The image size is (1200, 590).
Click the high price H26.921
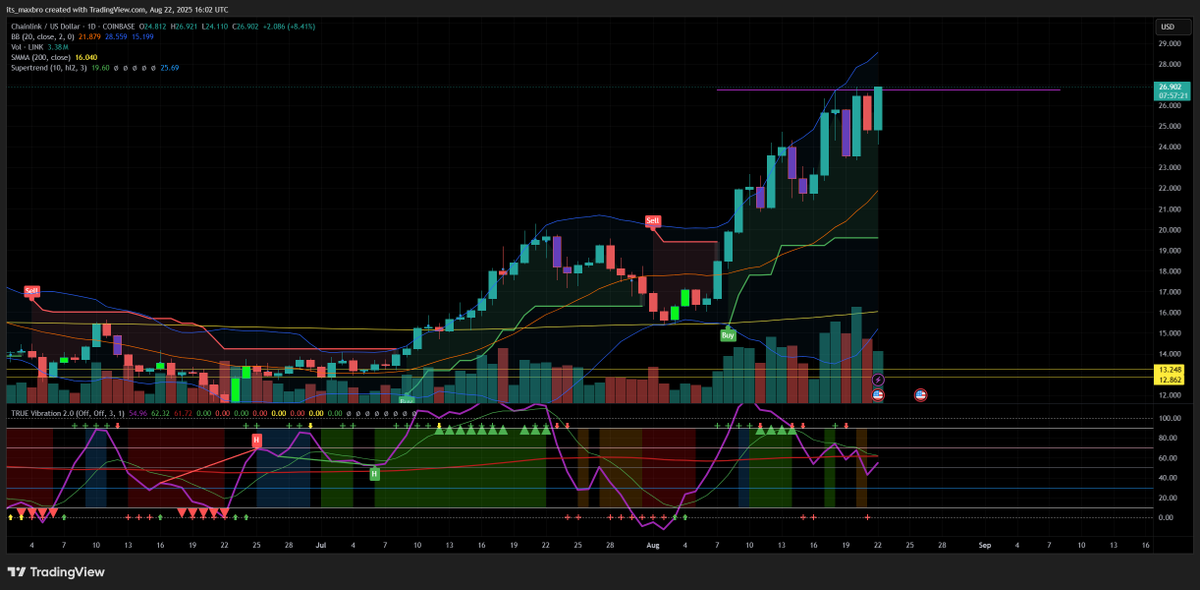click(x=184, y=26)
